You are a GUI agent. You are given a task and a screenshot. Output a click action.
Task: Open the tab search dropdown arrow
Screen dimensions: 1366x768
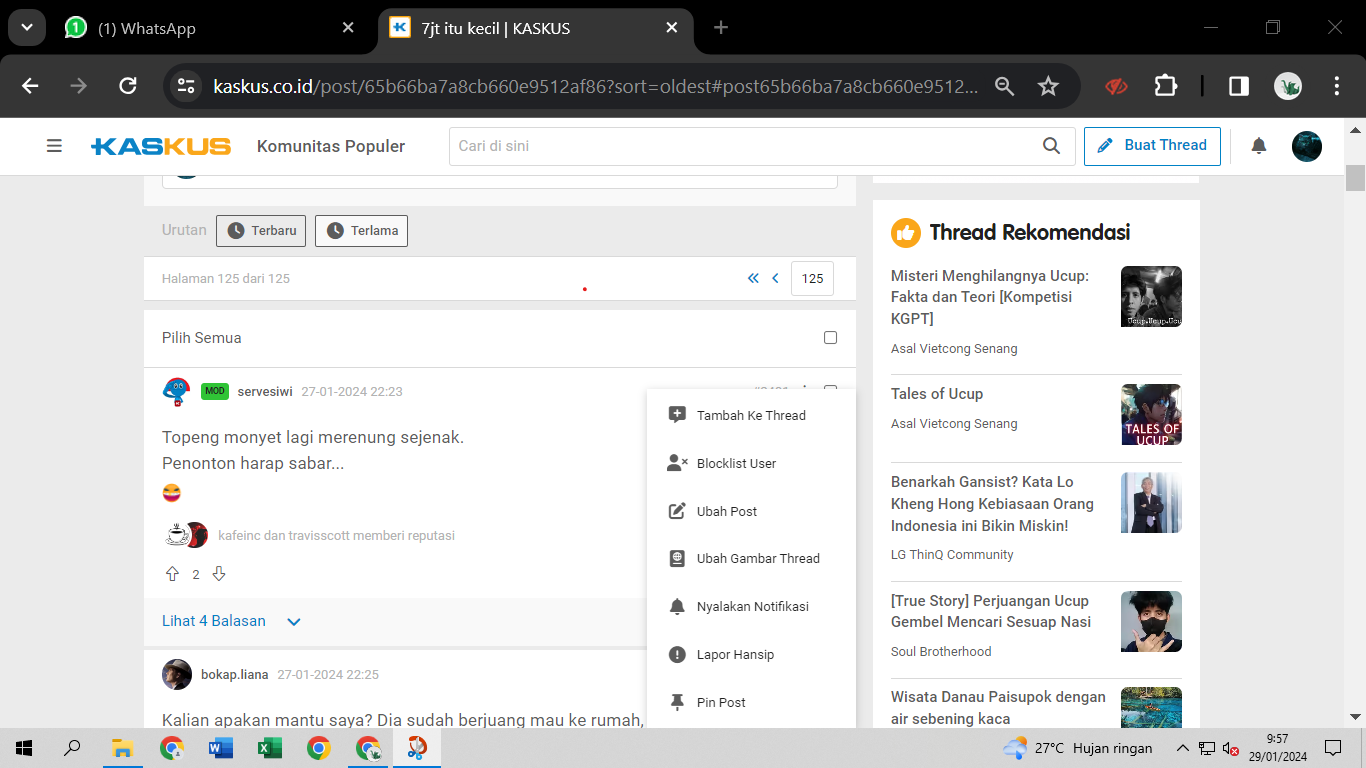(27, 28)
